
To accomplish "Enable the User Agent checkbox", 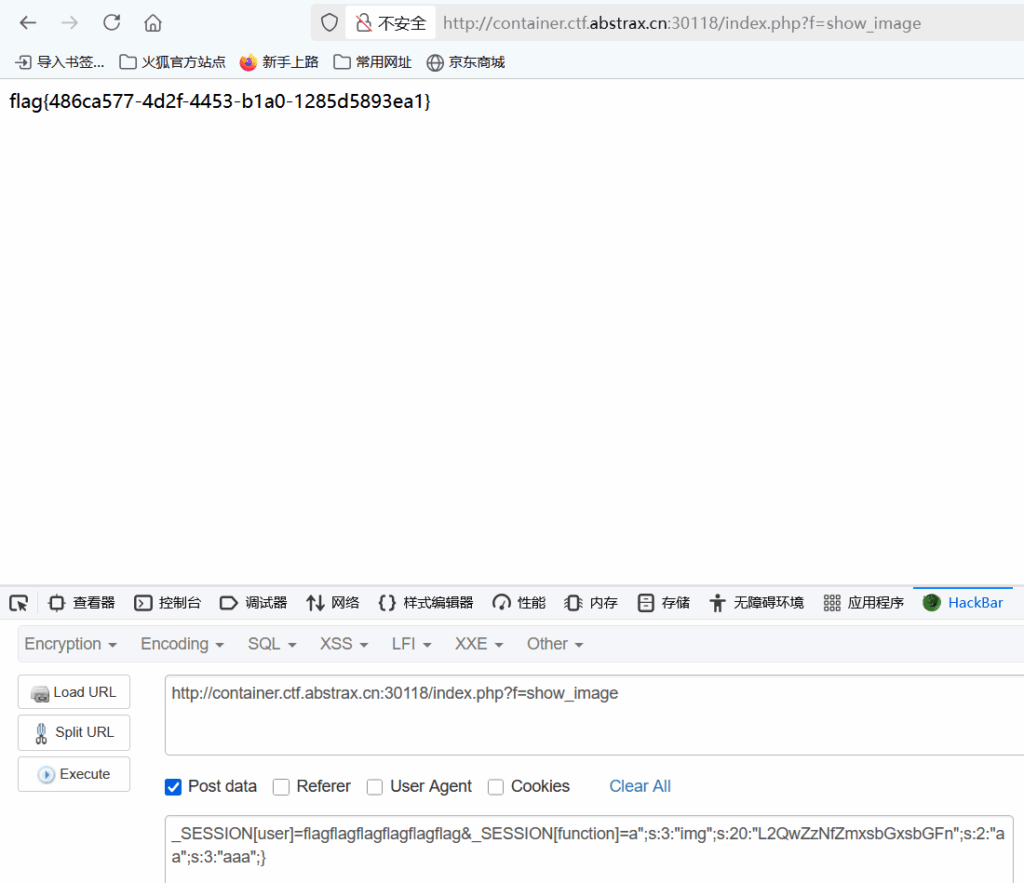I will point(375,787).
